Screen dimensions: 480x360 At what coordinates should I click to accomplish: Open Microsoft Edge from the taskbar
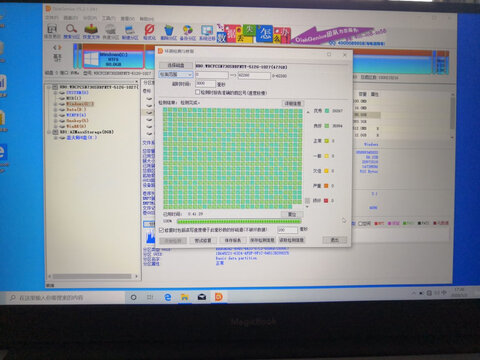pos(168,297)
